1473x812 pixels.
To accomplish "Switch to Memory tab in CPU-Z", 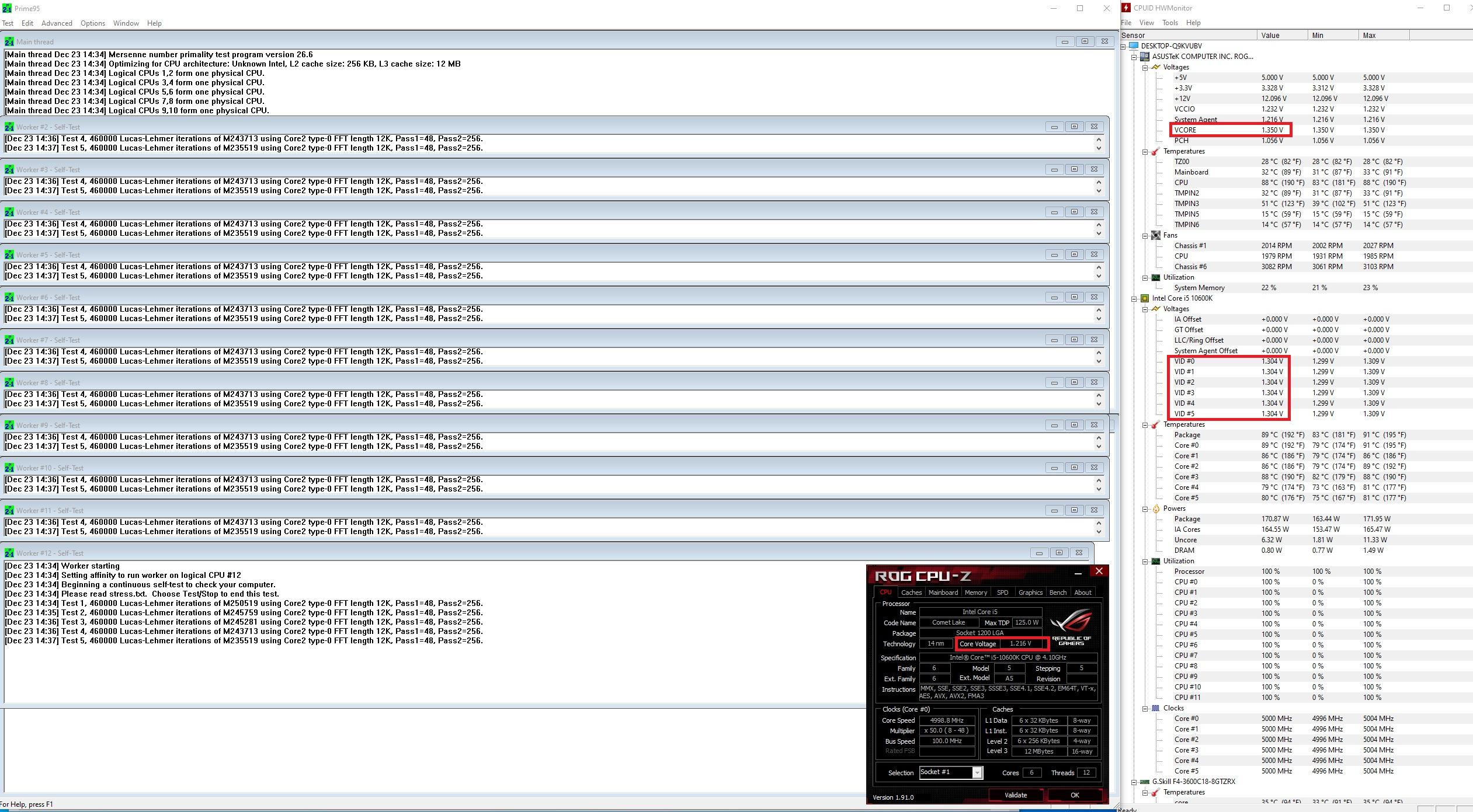I will click(x=976, y=593).
